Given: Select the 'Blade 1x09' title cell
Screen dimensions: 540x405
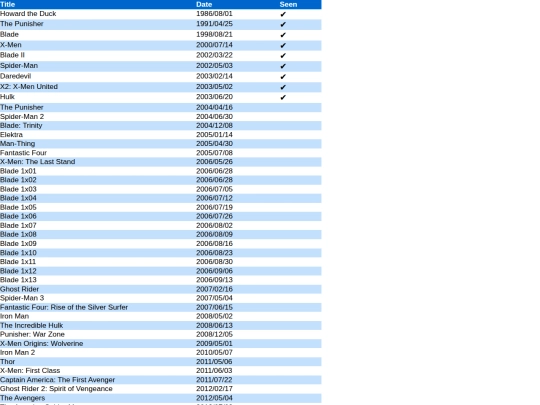Looking at the screenshot, I should [x=18, y=244].
